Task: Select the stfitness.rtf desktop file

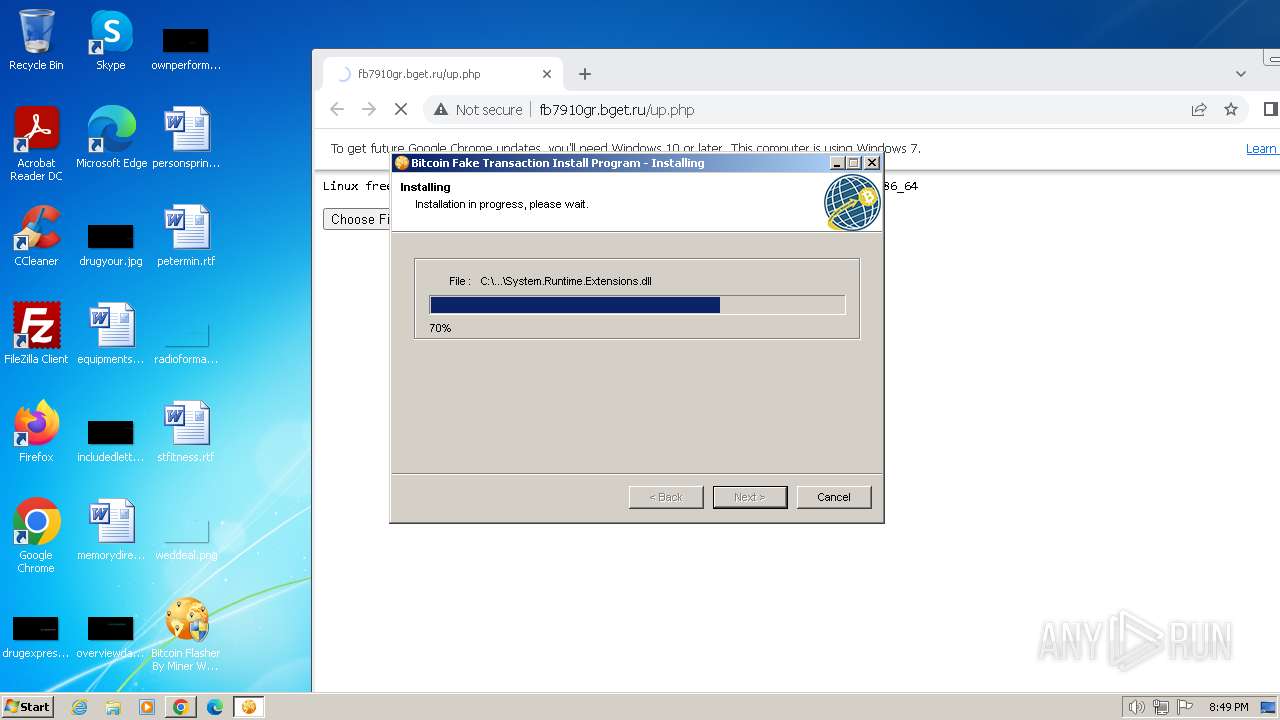Action: pyautogui.click(x=185, y=432)
